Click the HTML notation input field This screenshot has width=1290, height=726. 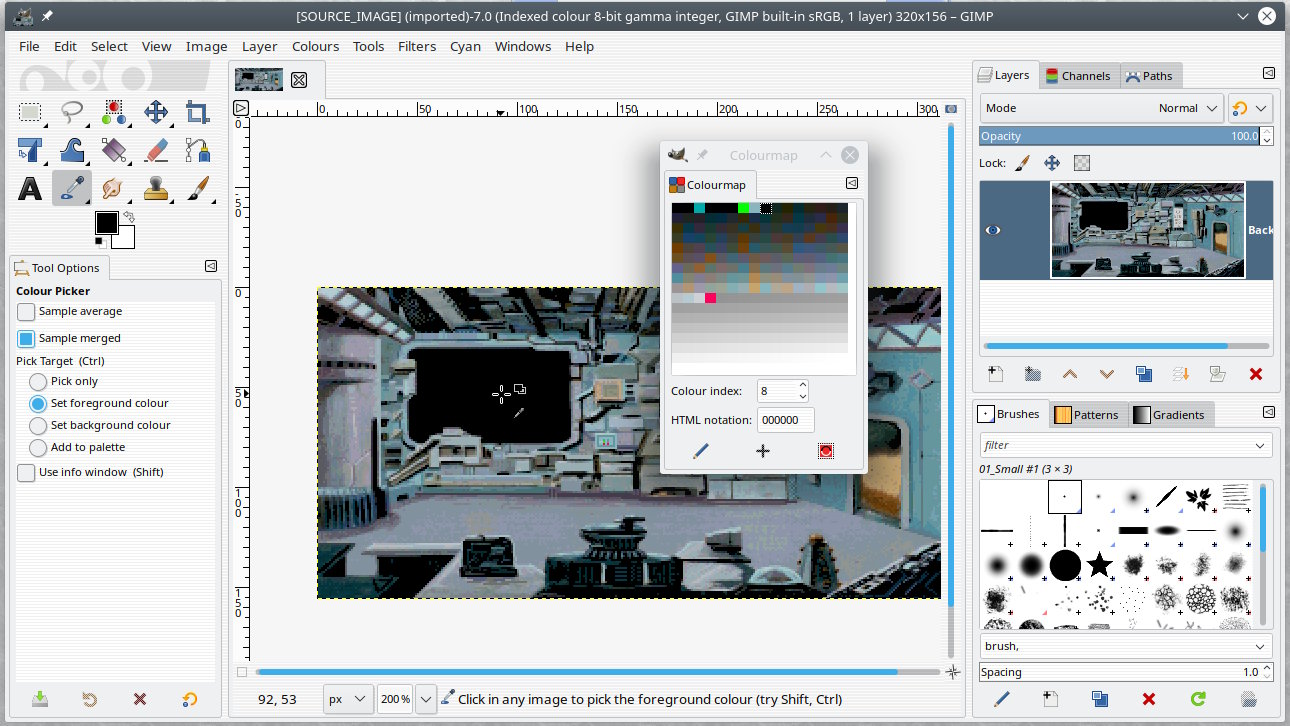pos(785,420)
